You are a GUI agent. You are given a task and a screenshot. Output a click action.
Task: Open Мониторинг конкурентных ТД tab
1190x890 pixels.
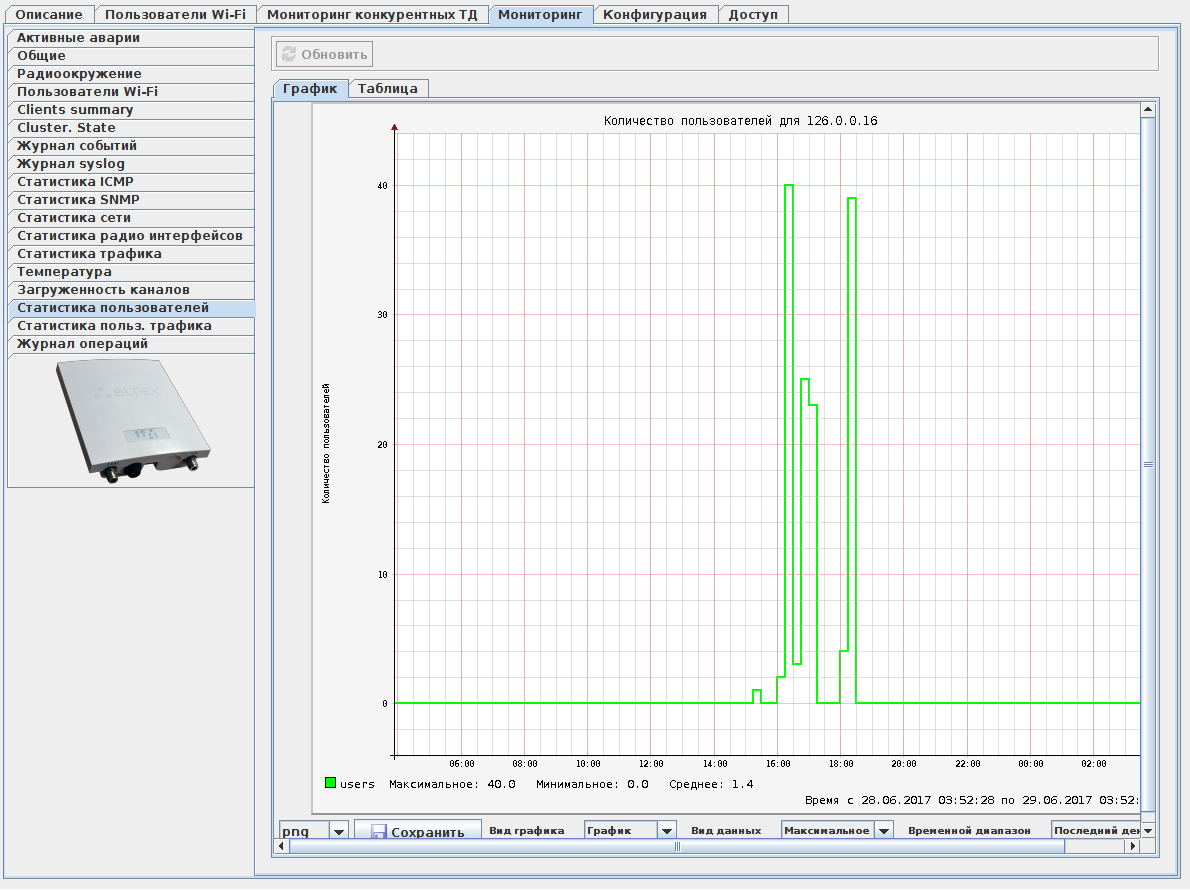pos(372,15)
